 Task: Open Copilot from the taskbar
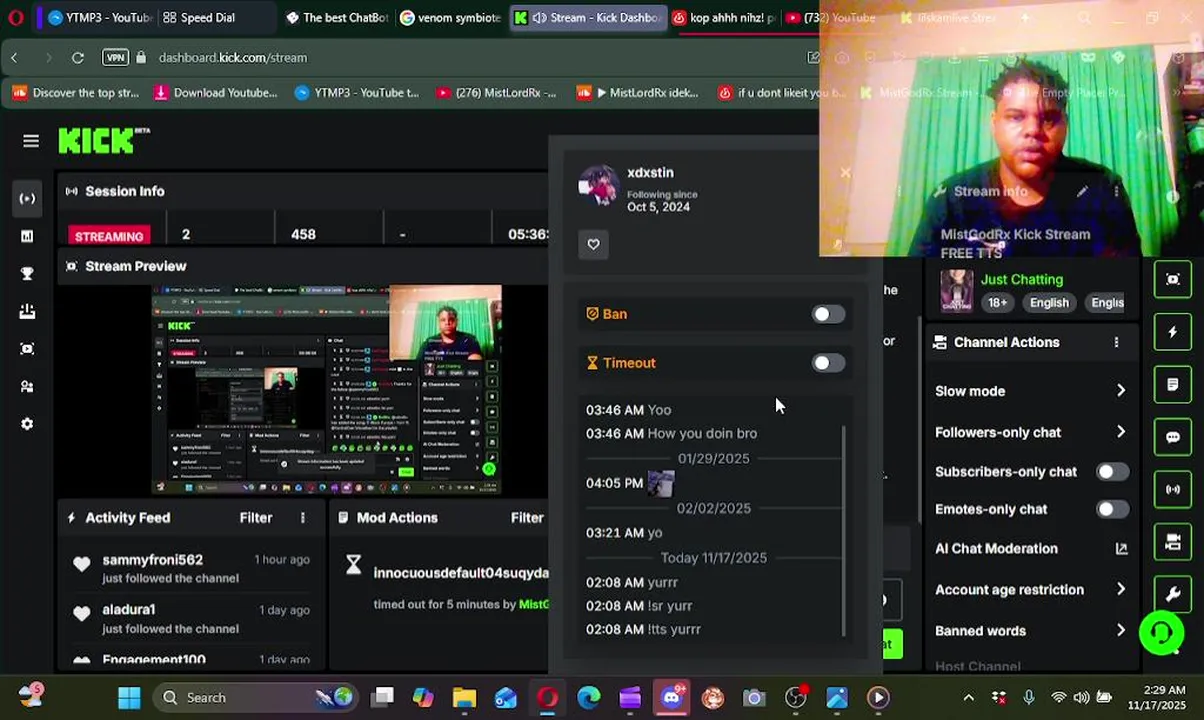click(x=423, y=698)
